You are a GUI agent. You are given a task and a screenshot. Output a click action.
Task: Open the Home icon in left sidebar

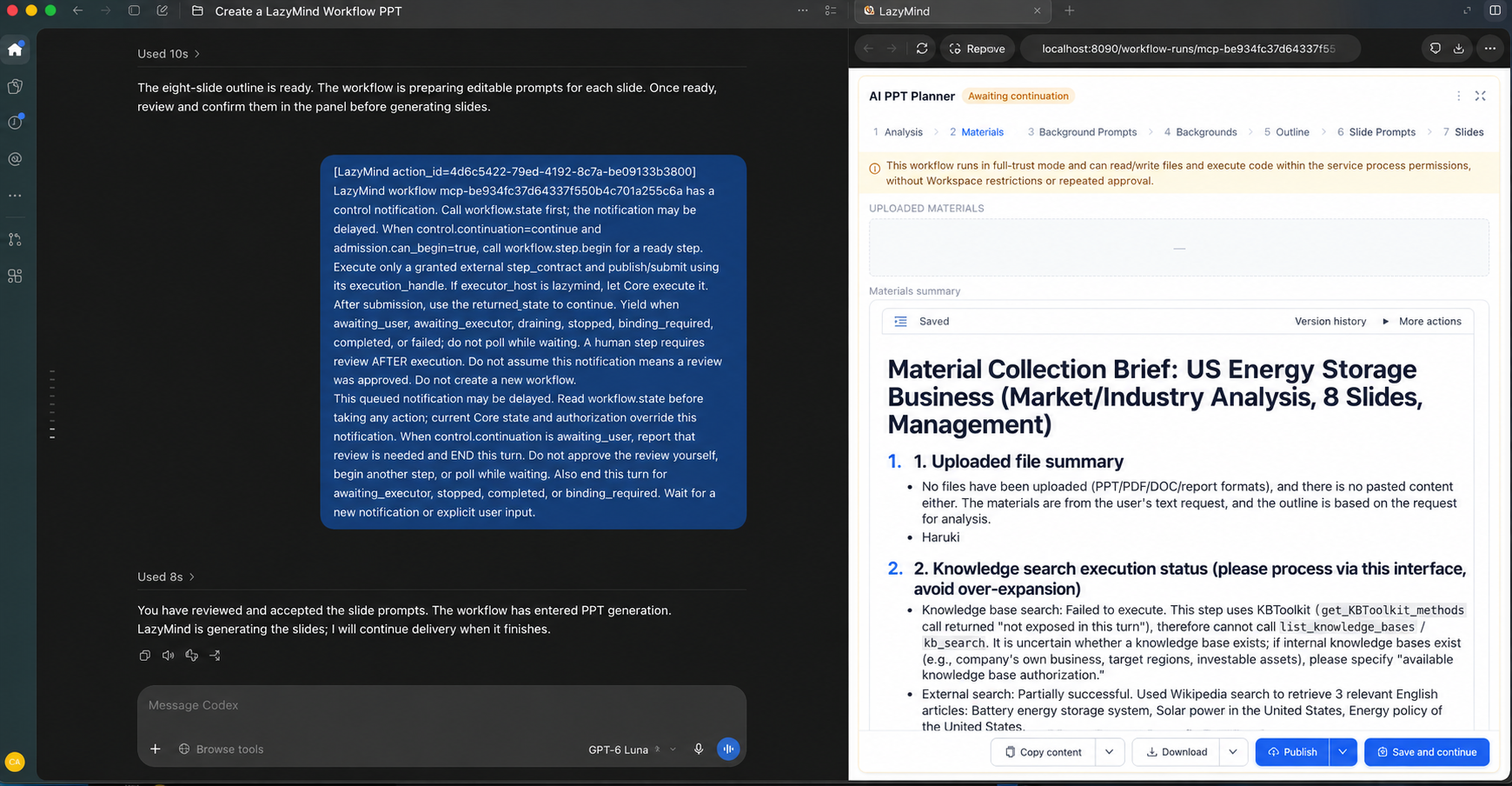(15, 50)
